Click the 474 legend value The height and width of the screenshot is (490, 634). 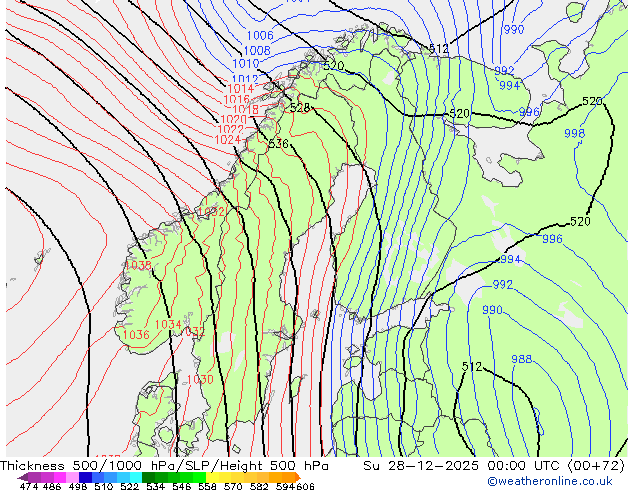(29, 486)
